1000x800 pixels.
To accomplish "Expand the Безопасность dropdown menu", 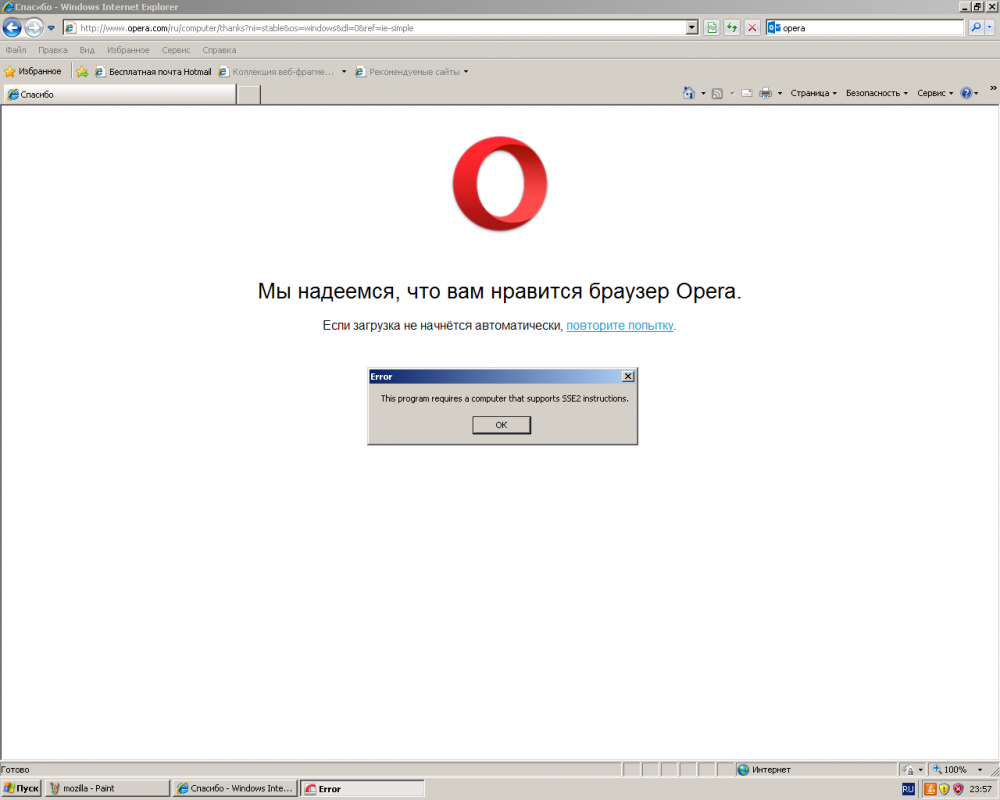I will (x=876, y=93).
